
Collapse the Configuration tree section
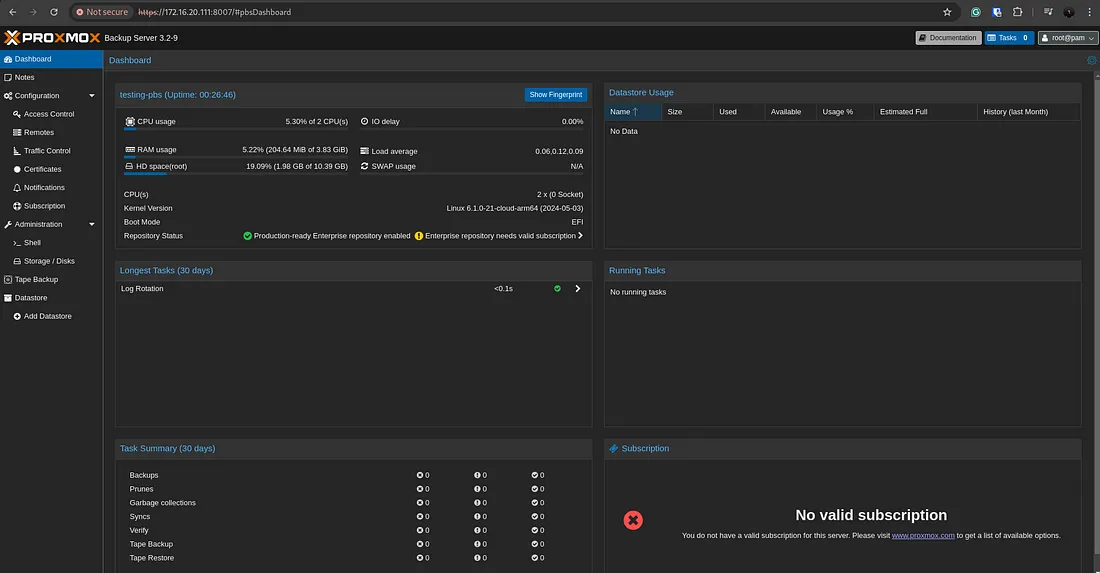92,95
